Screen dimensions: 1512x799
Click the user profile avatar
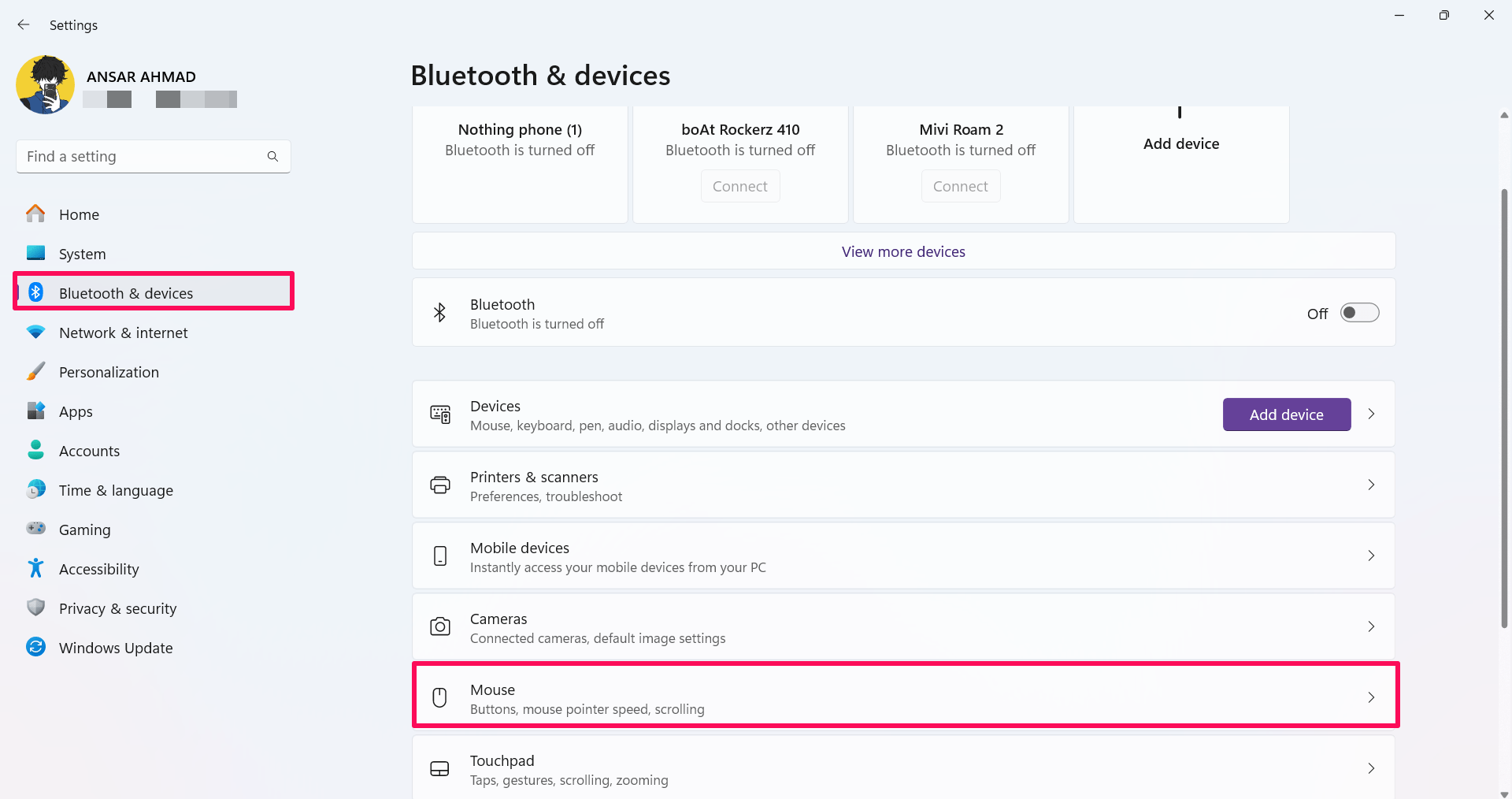point(45,84)
